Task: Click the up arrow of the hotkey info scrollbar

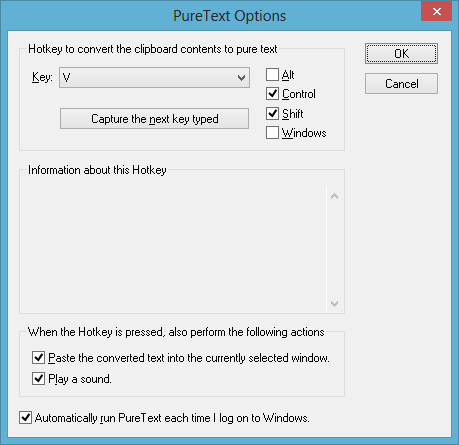Action: point(334,196)
